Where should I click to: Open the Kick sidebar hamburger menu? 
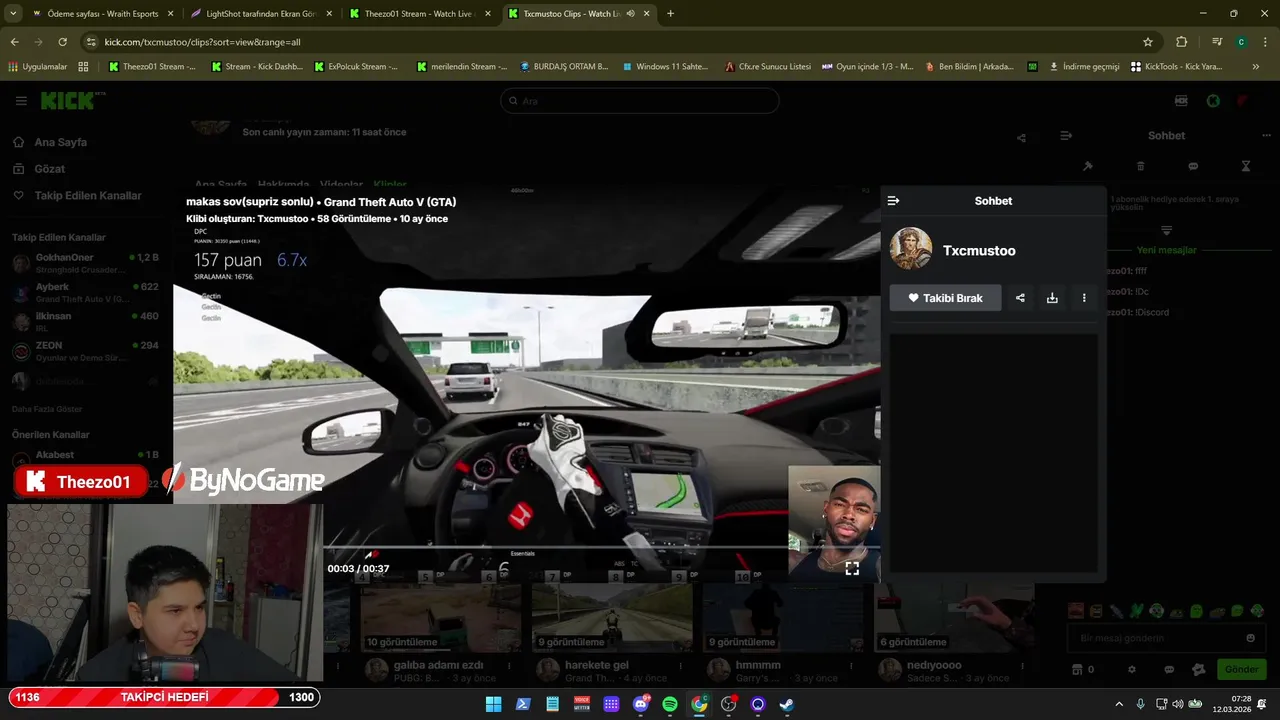point(21,101)
